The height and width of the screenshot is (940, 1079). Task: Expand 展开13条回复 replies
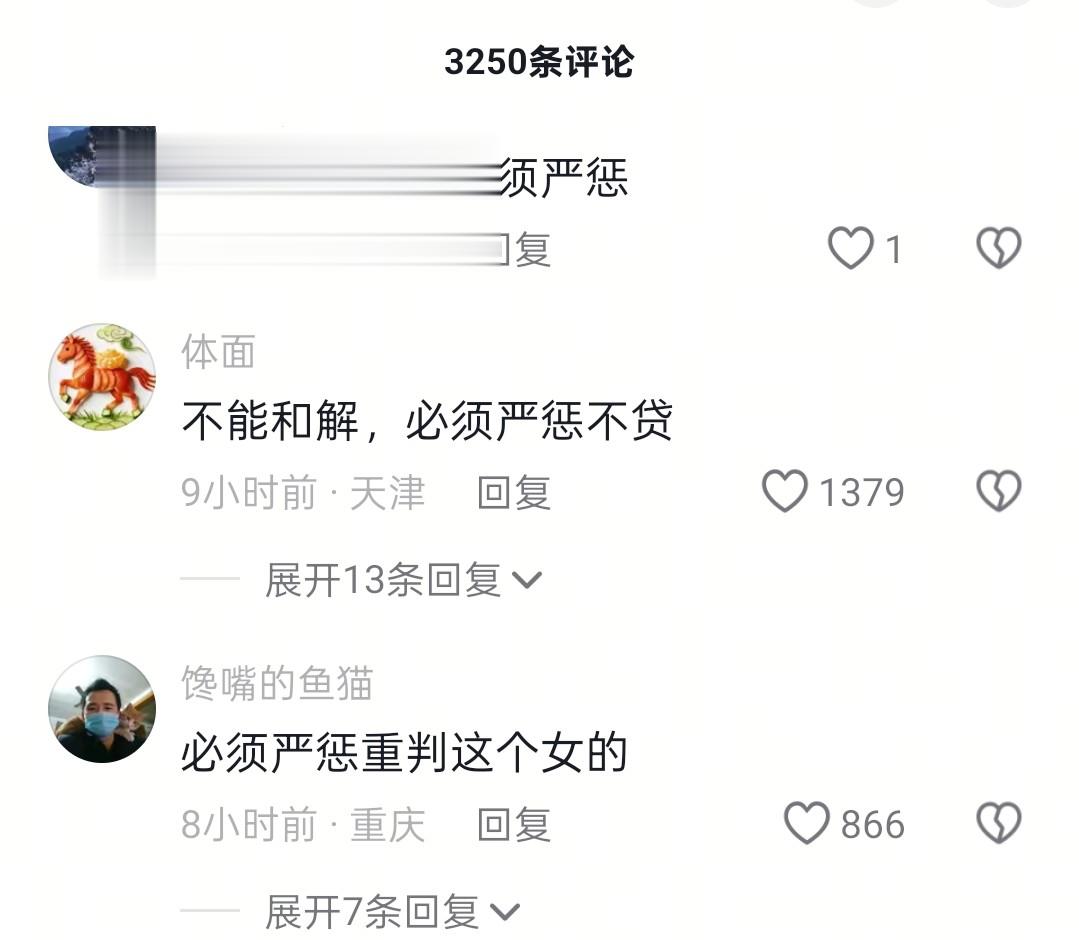click(404, 579)
